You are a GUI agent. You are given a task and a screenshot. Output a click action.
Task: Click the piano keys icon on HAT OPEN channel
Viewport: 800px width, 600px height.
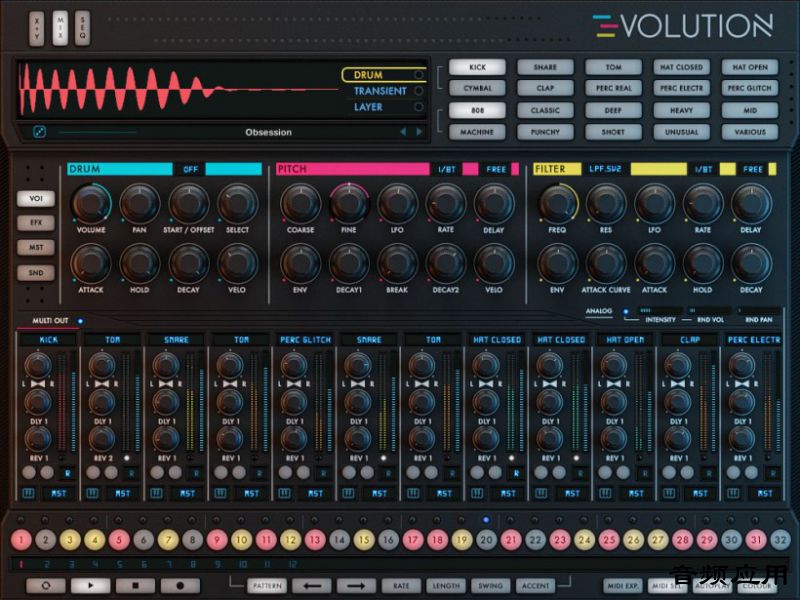coord(605,493)
